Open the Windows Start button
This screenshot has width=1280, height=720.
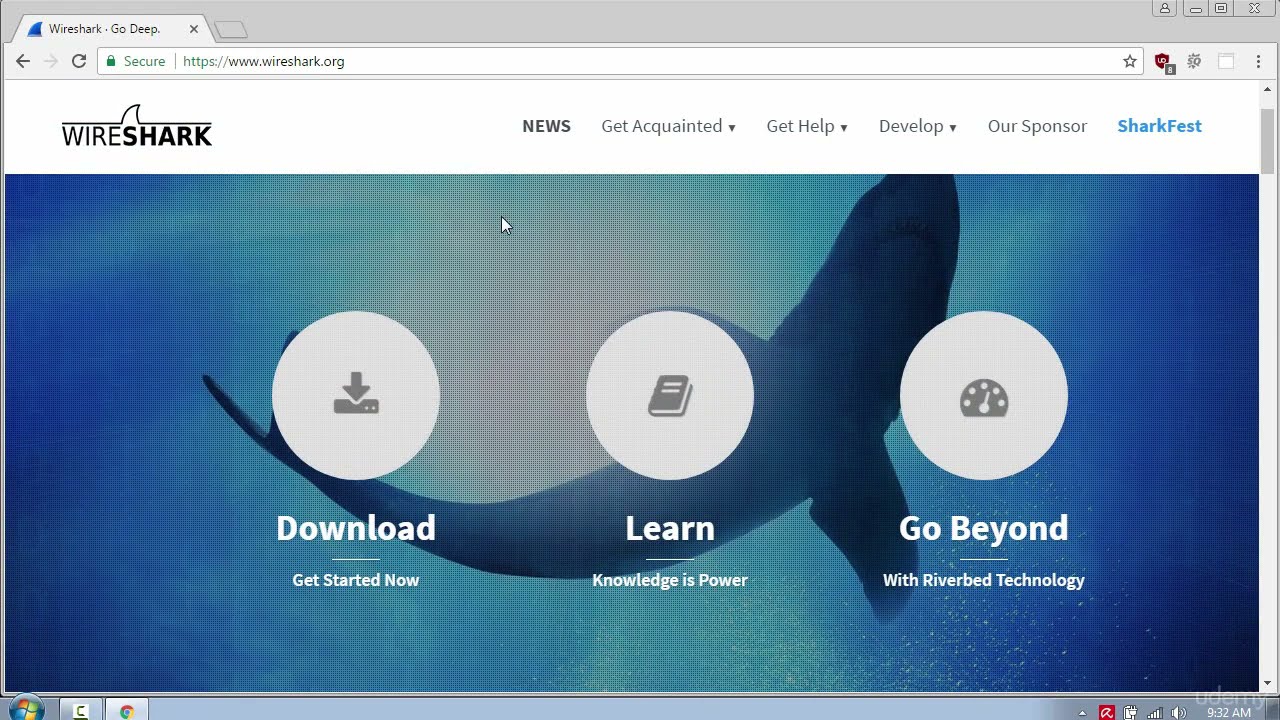click(26, 710)
